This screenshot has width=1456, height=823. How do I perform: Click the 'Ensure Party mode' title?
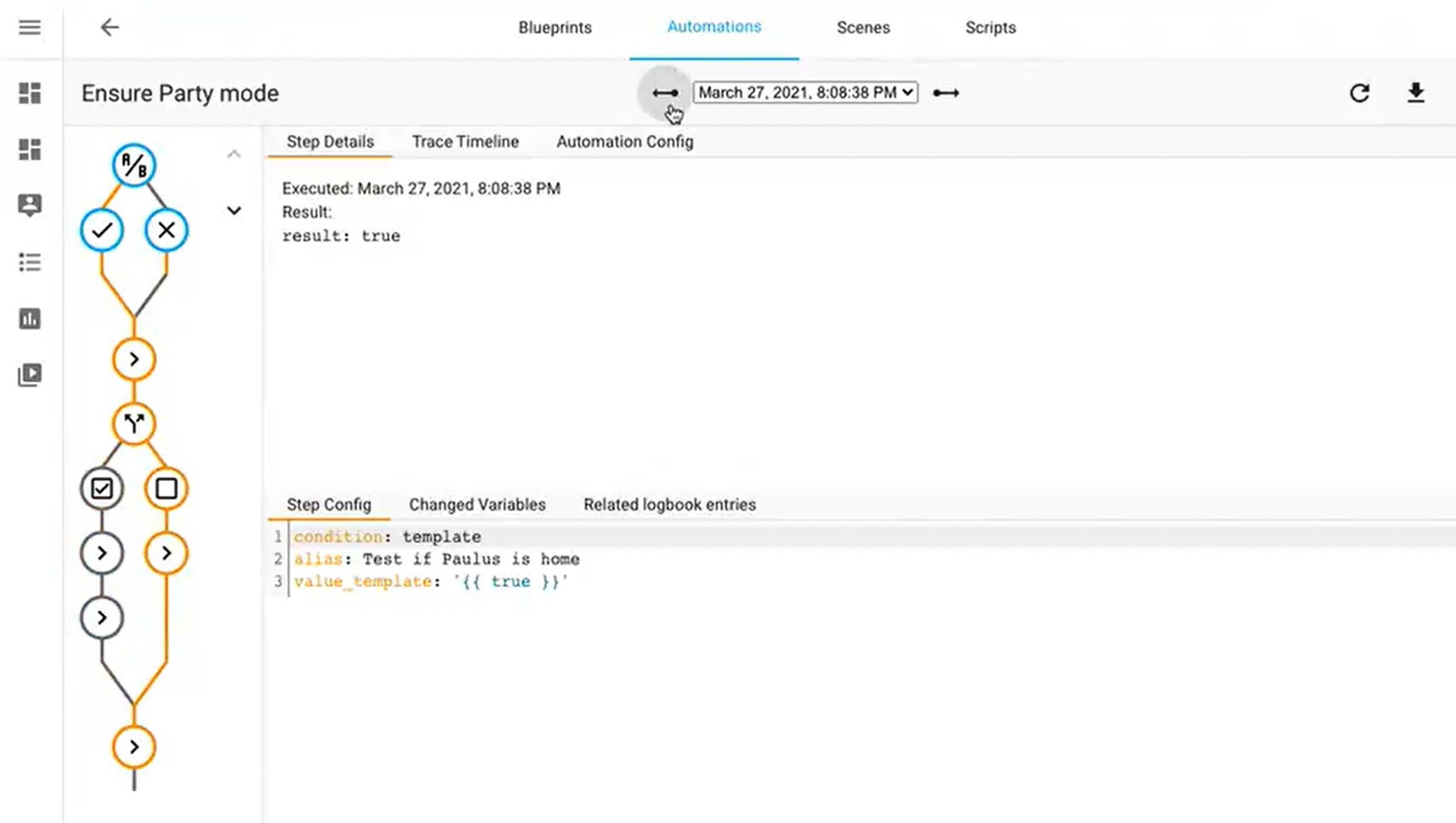point(180,93)
